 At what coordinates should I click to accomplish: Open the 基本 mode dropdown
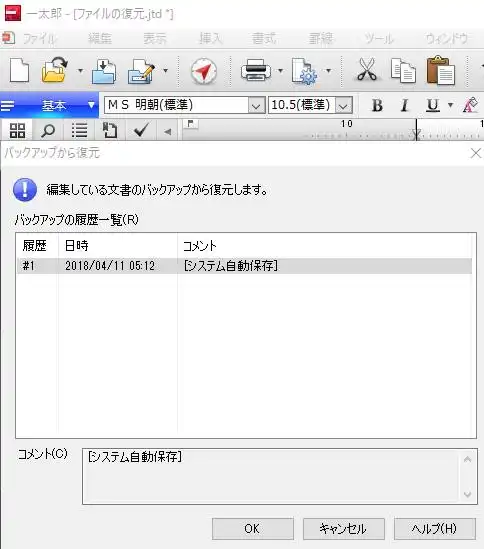point(91,105)
